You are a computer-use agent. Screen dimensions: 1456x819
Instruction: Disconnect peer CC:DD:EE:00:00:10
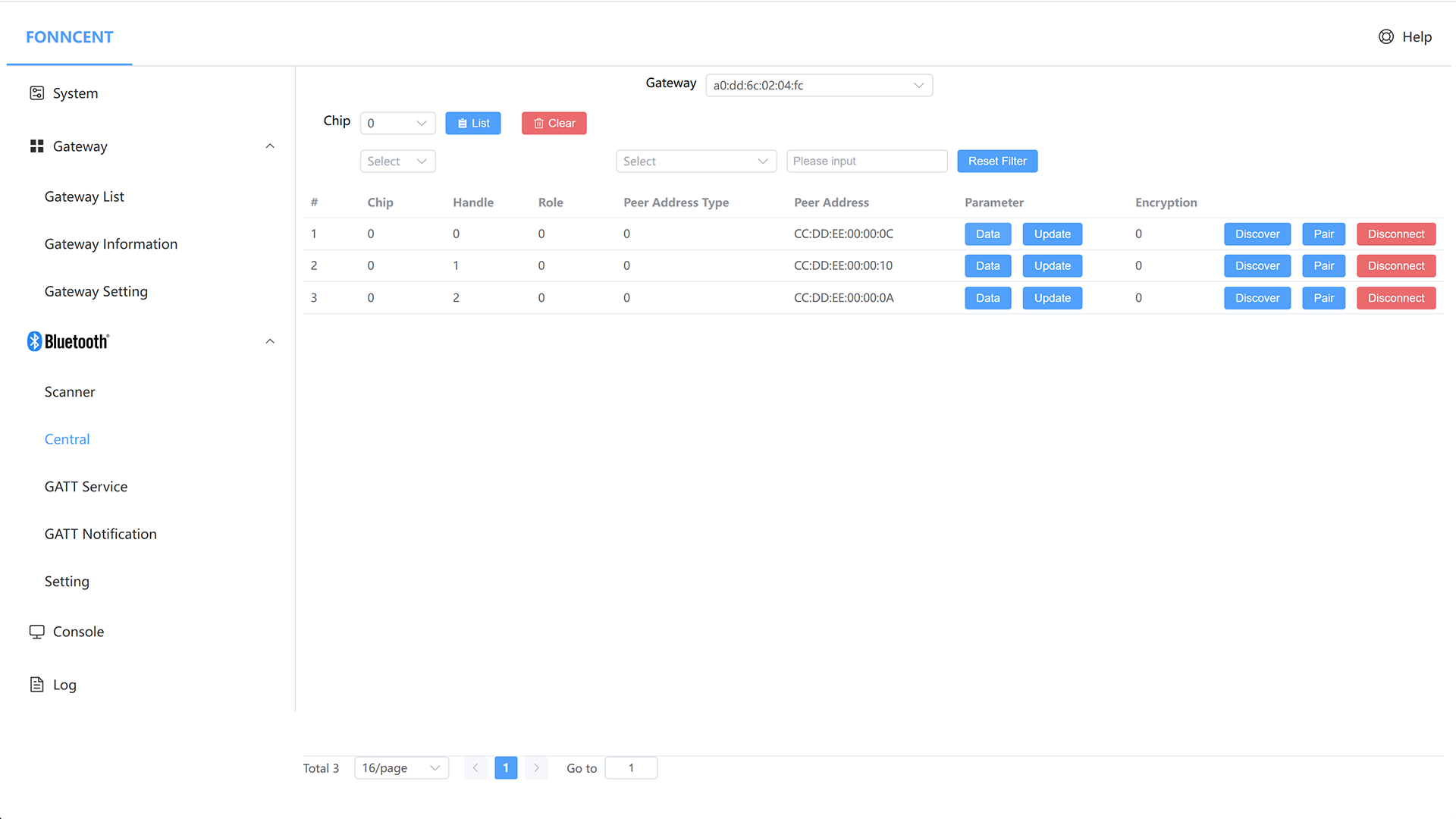(x=1395, y=266)
